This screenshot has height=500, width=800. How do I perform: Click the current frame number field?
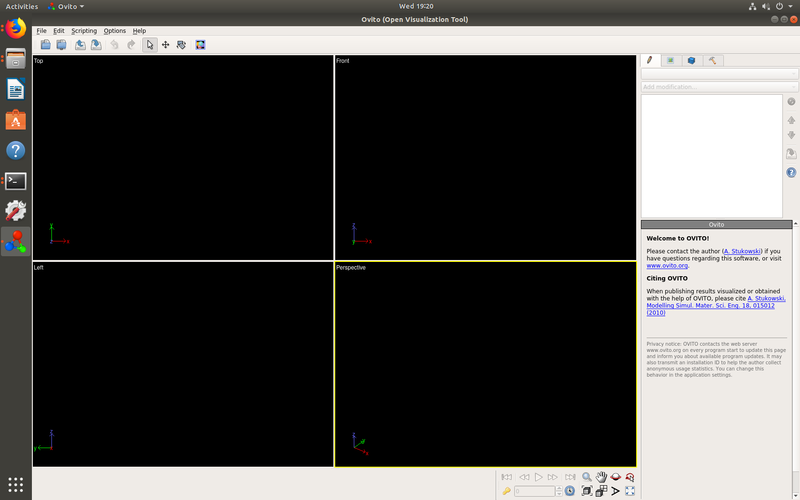click(534, 491)
